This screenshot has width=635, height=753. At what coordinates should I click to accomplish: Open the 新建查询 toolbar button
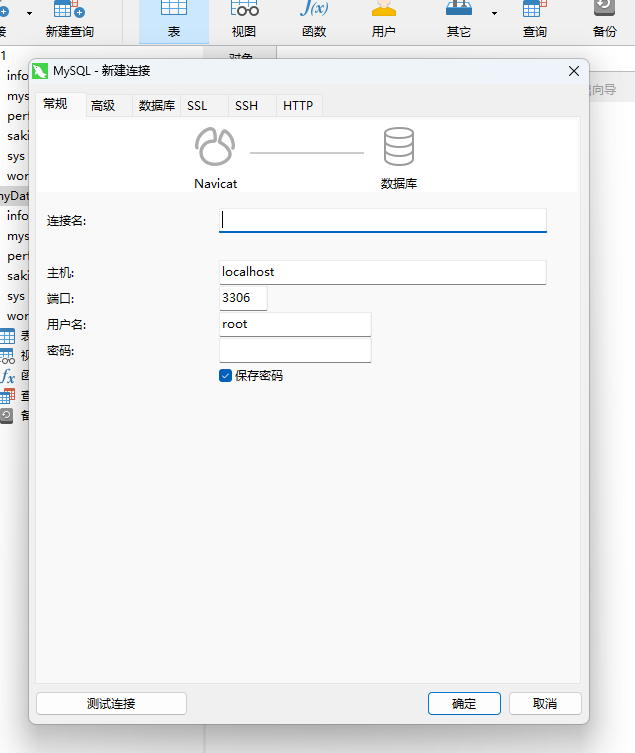click(x=70, y=20)
